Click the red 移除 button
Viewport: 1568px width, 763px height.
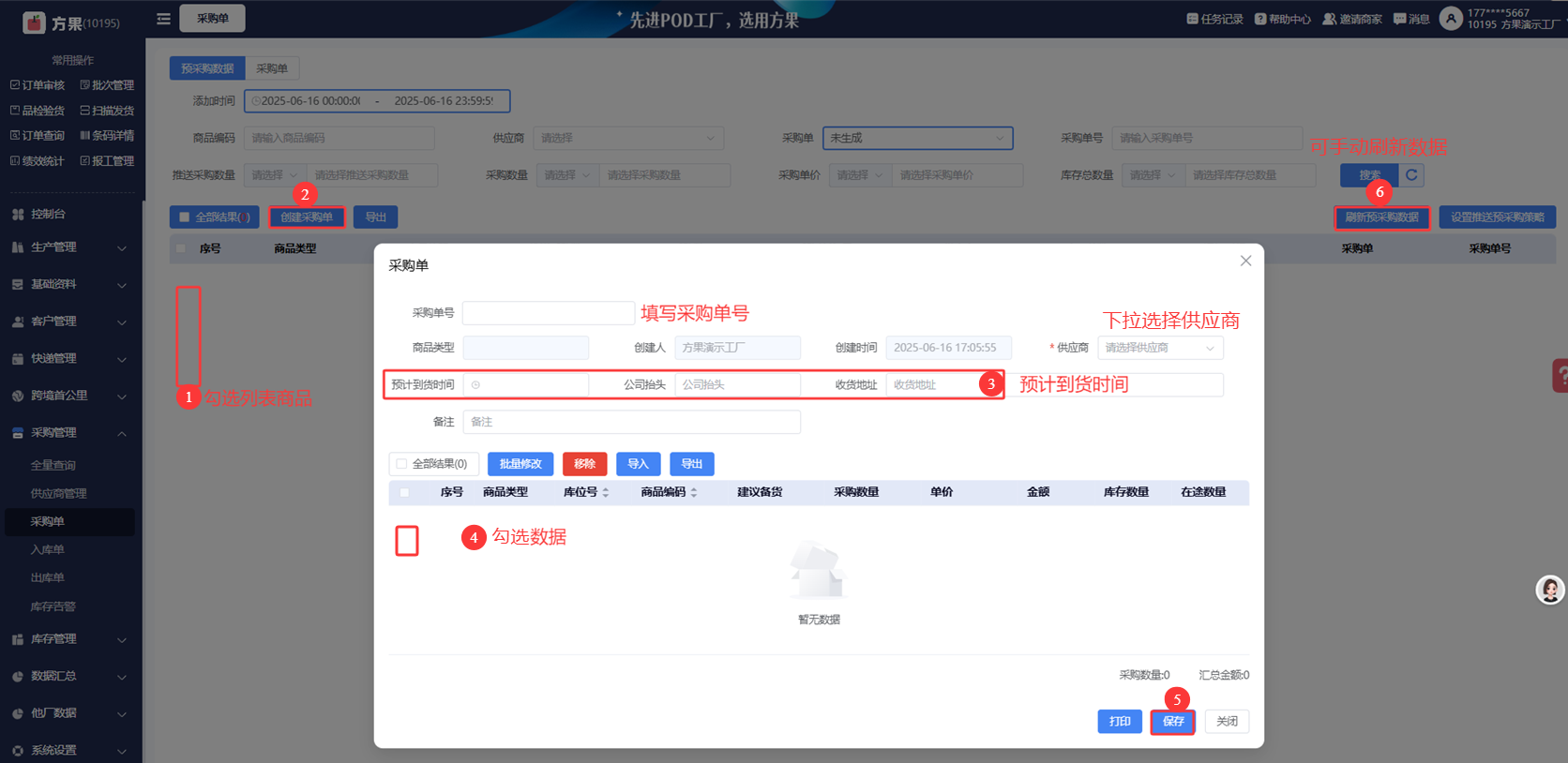(585, 464)
